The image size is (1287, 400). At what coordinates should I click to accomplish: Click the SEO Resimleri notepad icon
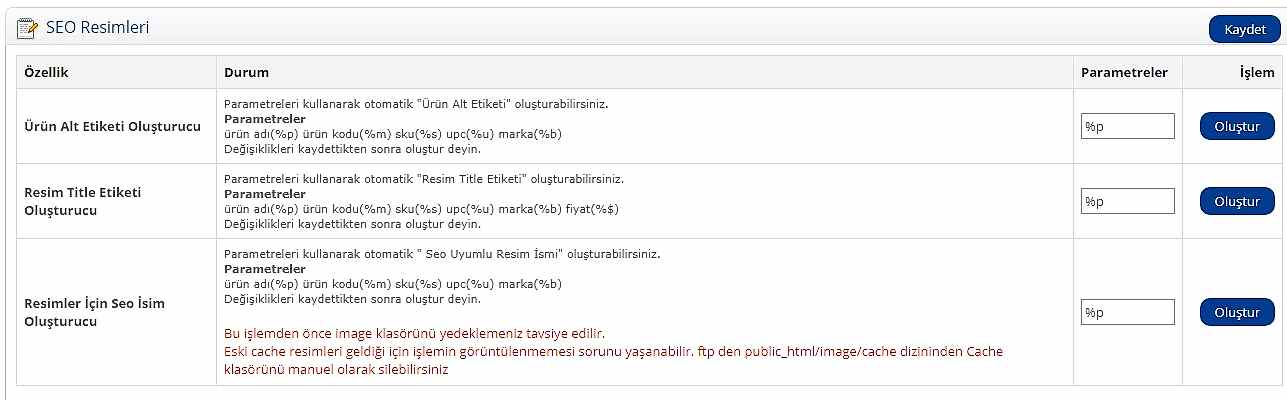(x=27, y=28)
